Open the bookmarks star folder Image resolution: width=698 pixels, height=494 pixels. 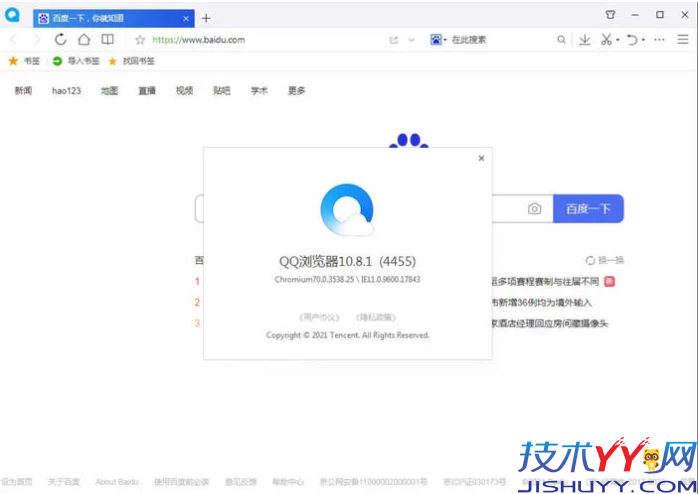click(x=24, y=61)
